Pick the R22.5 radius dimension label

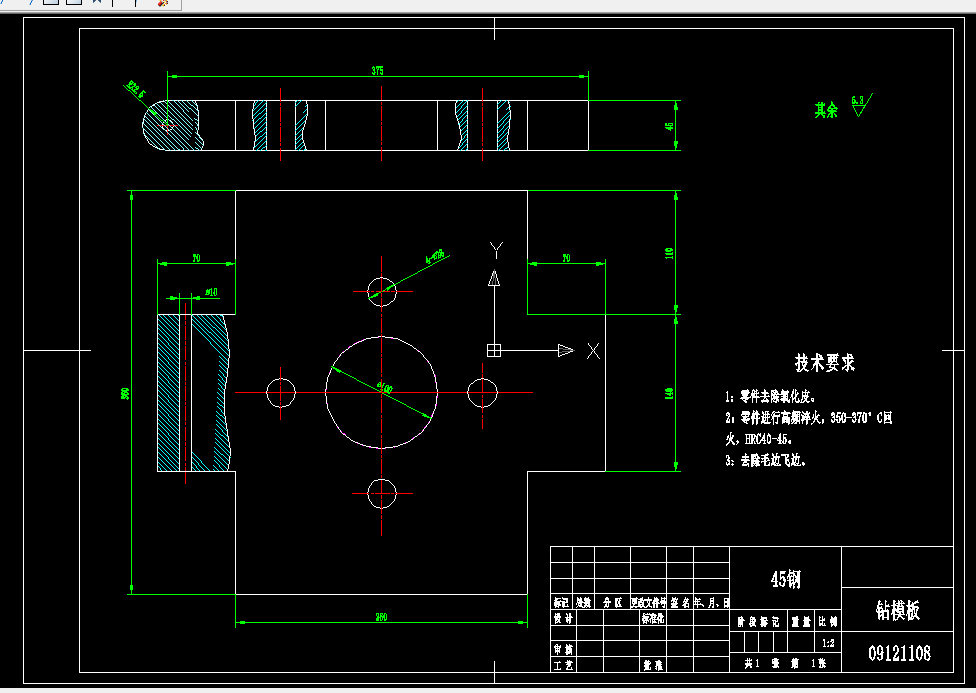pyautogui.click(x=136, y=90)
